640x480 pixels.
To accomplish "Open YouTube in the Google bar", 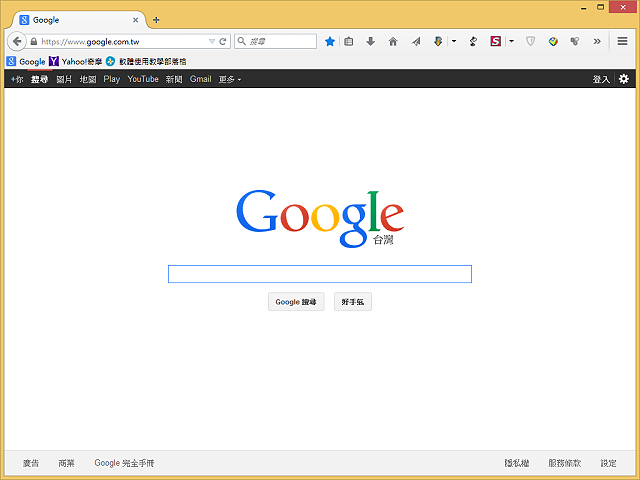I will pyautogui.click(x=143, y=79).
